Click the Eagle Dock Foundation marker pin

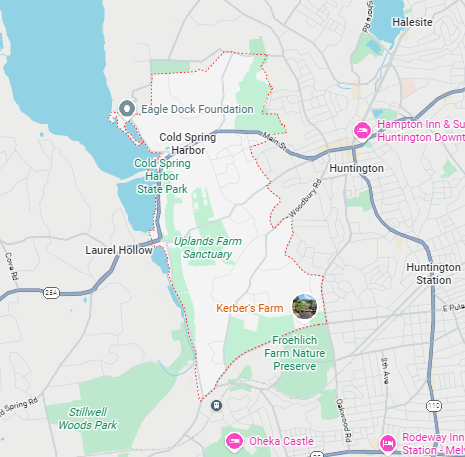[x=127, y=110]
